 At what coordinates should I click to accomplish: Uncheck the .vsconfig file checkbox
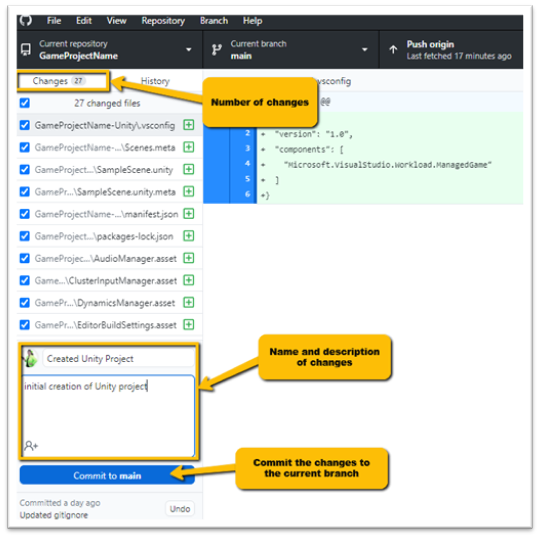pos(25,125)
